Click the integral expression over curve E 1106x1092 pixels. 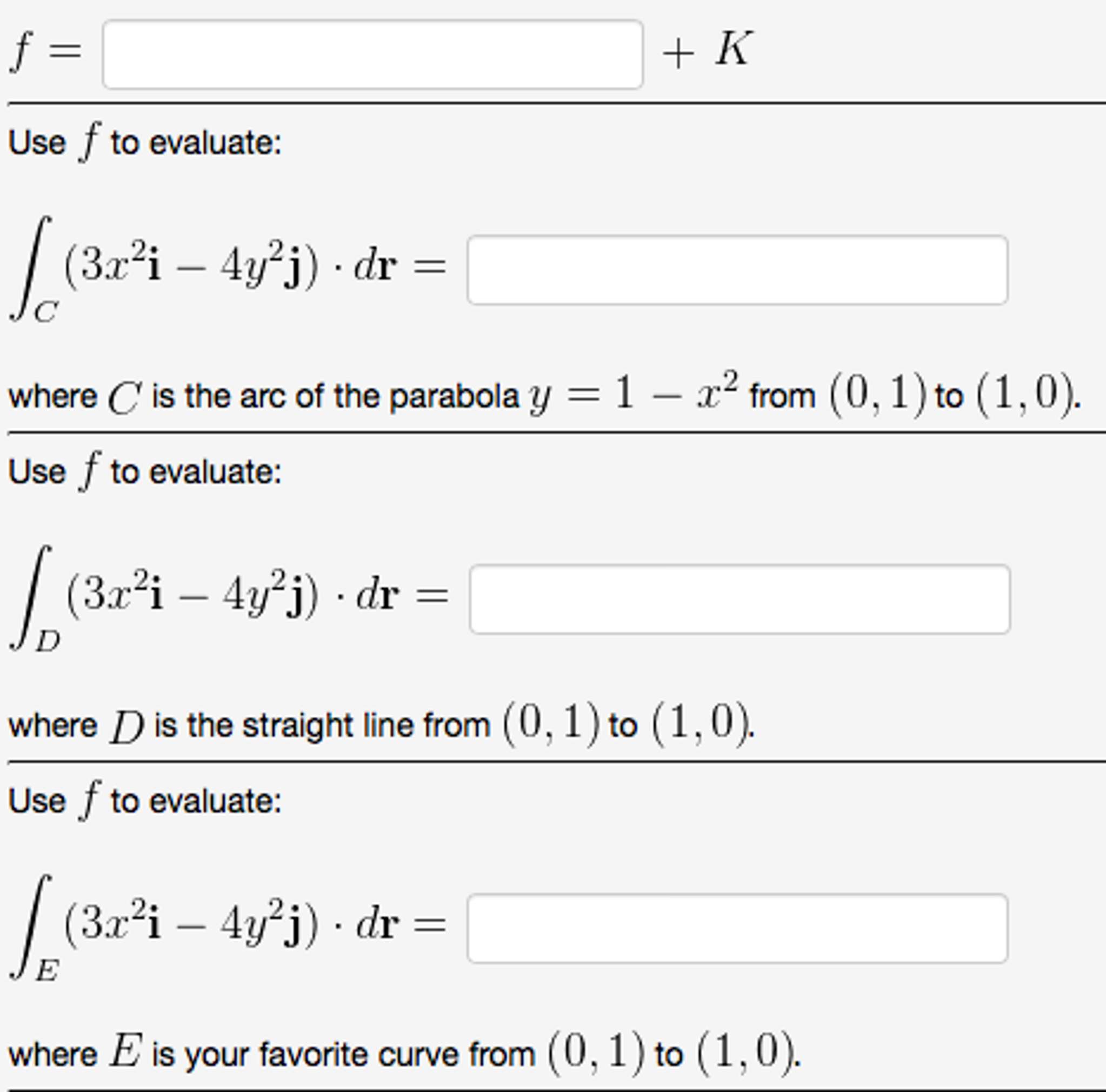point(228,927)
